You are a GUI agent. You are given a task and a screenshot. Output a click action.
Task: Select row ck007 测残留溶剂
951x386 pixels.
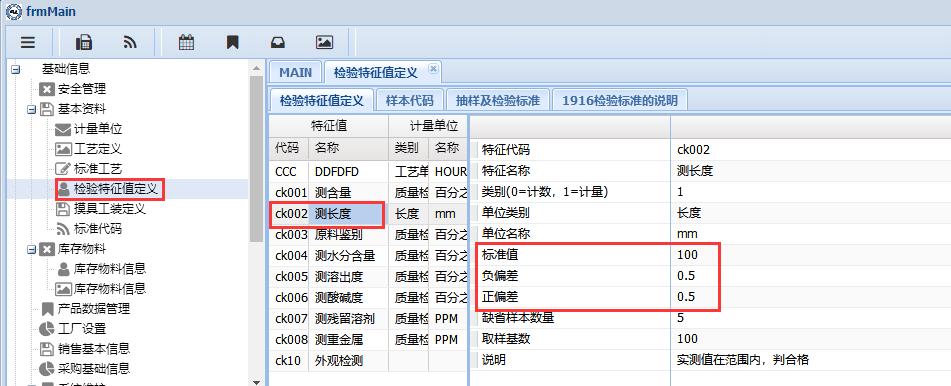(x=368, y=319)
